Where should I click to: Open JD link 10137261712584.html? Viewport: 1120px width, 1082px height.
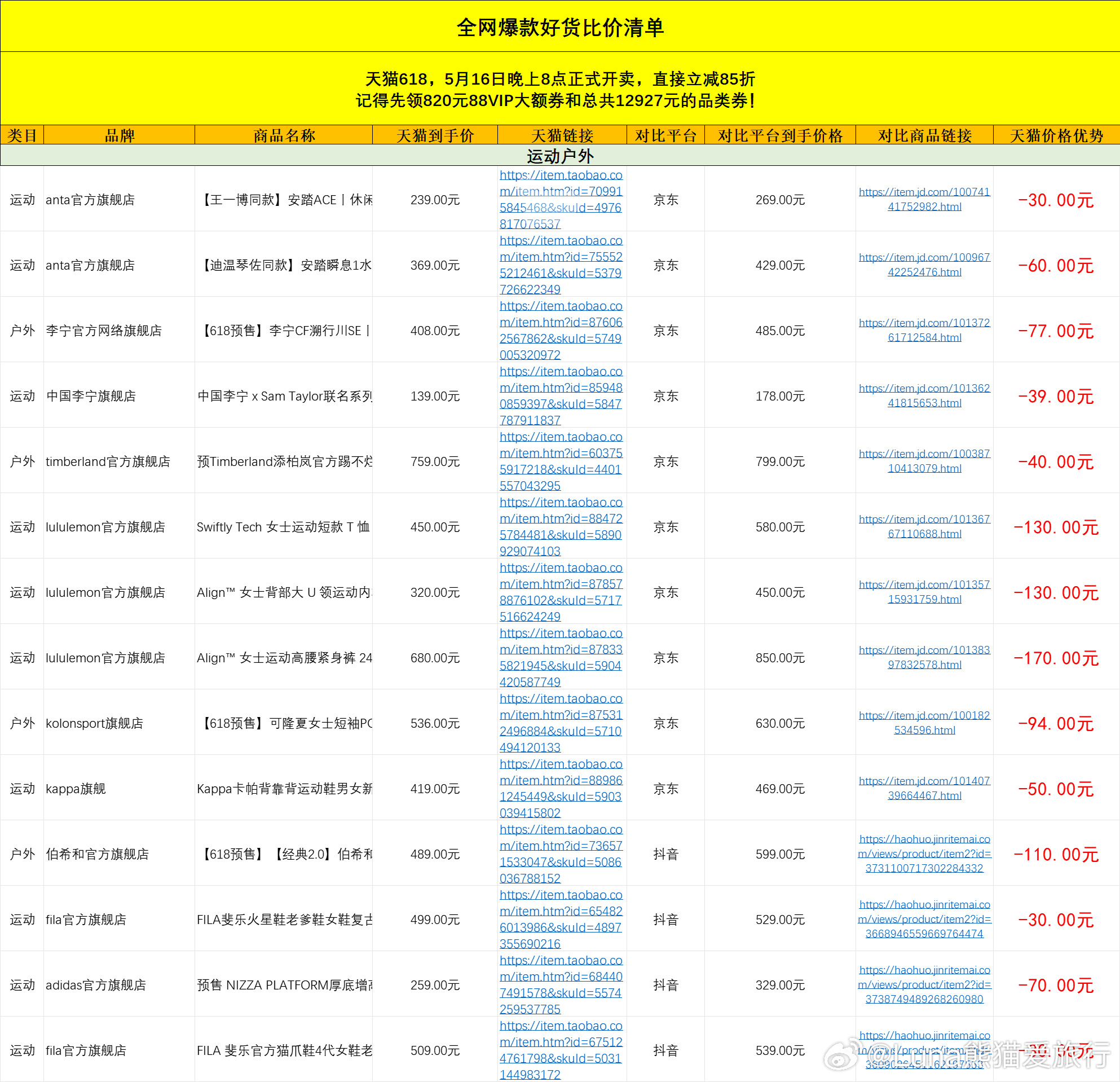click(924, 330)
